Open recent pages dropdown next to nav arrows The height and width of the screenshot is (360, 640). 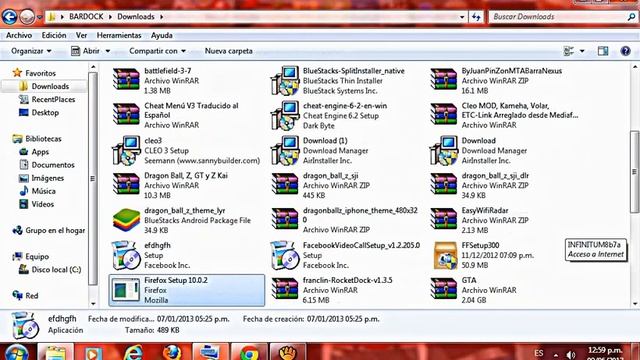(x=40, y=17)
